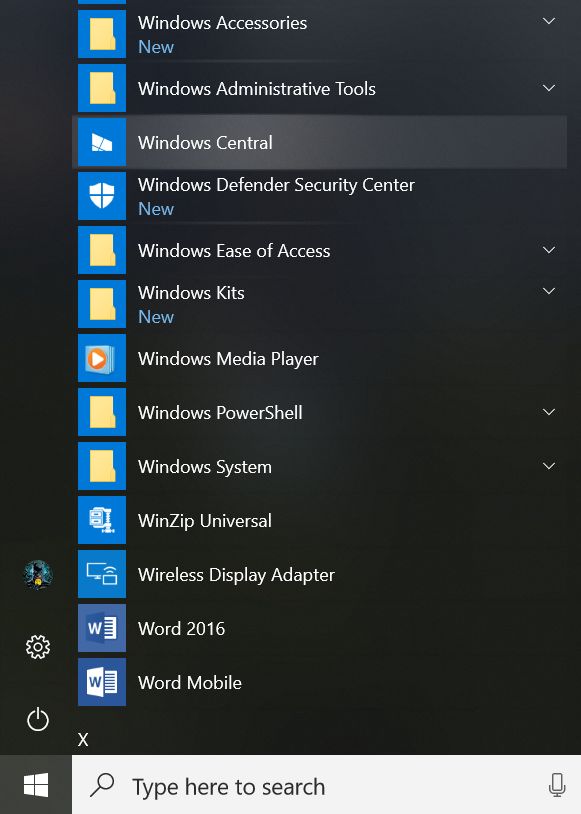This screenshot has width=581, height=814.
Task: Click the Windows Administrative Tools folder icon
Action: coord(102,88)
